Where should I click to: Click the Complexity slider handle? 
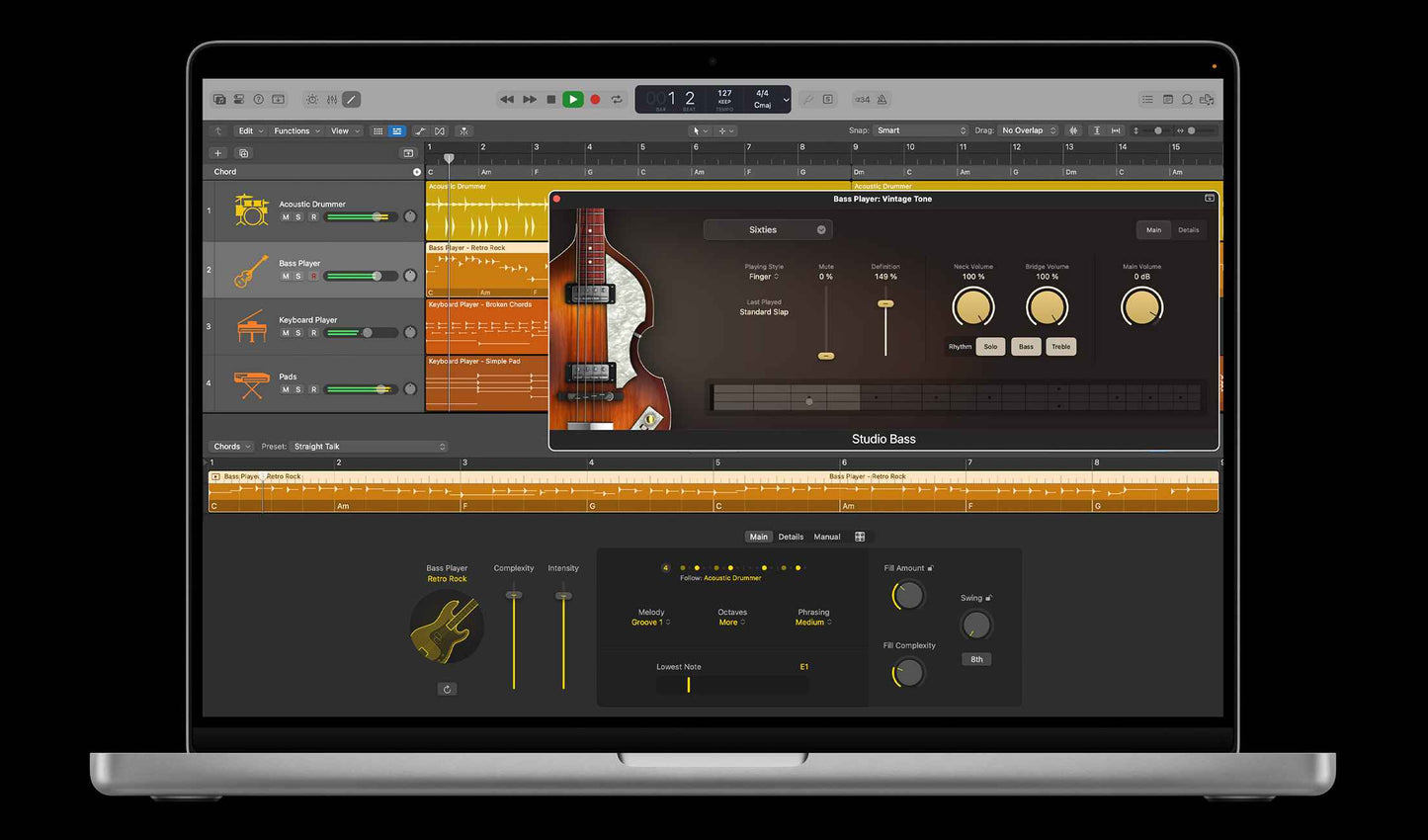514,595
